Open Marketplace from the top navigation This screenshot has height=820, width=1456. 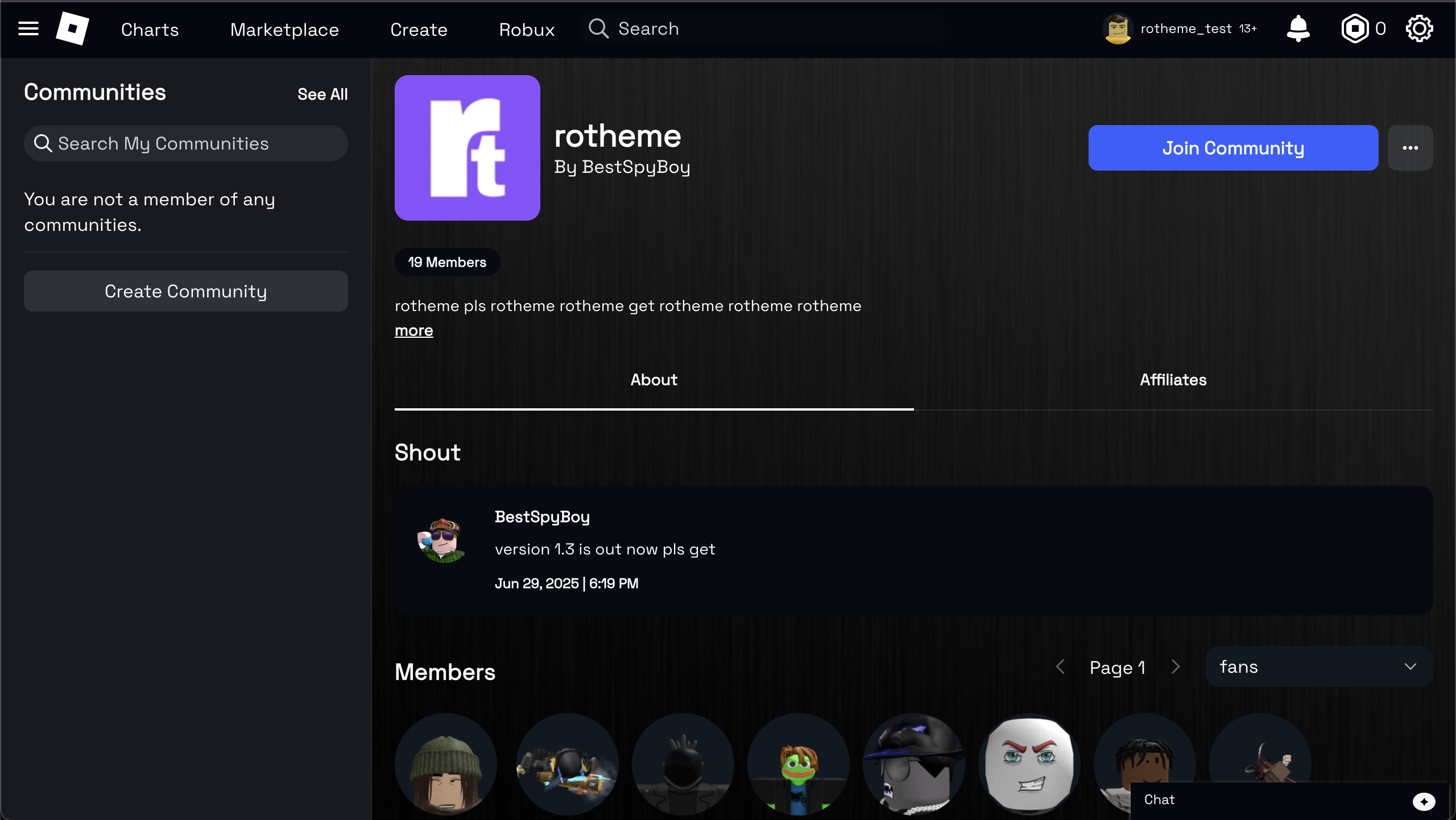coord(284,30)
